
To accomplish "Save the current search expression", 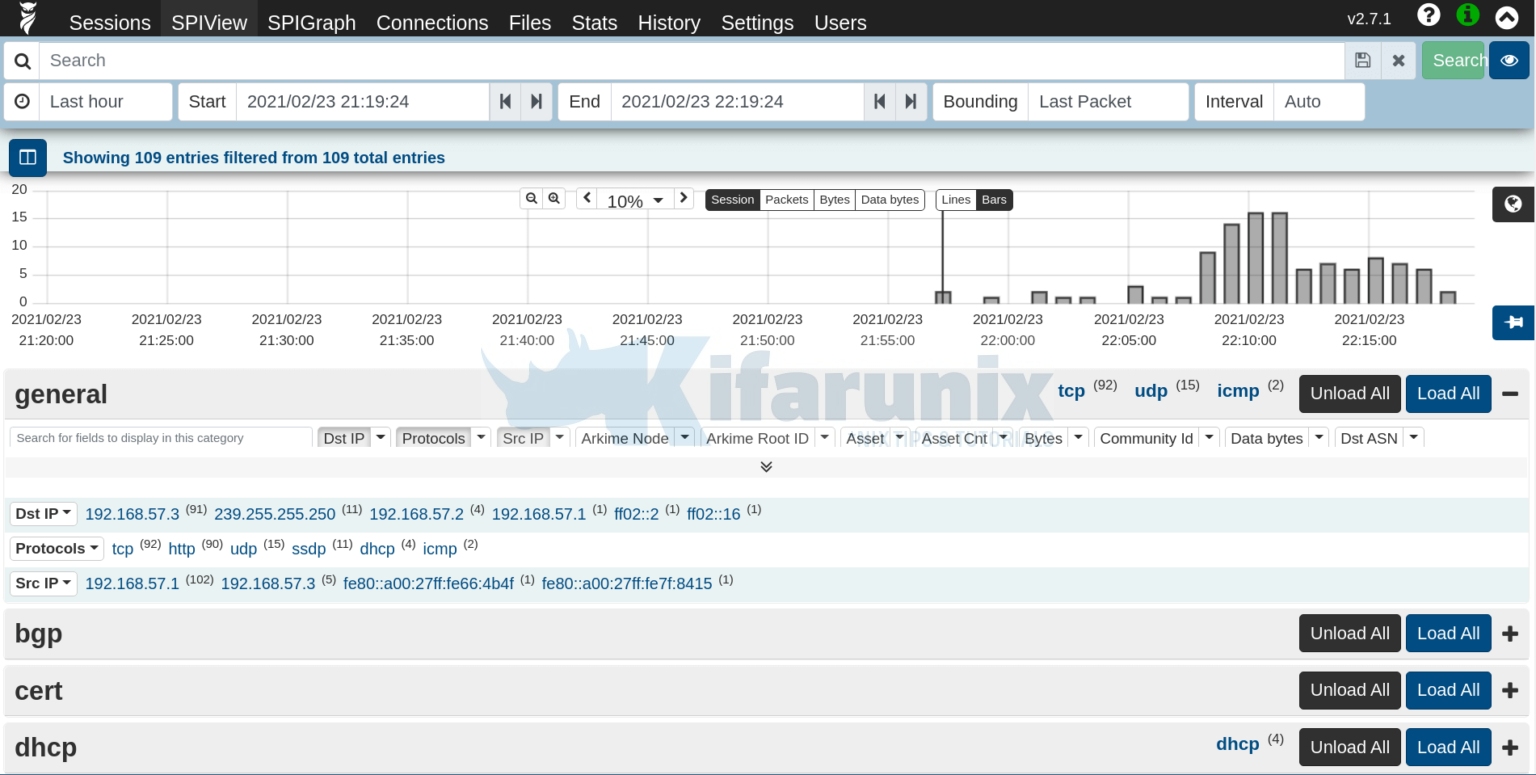I will click(x=1362, y=60).
